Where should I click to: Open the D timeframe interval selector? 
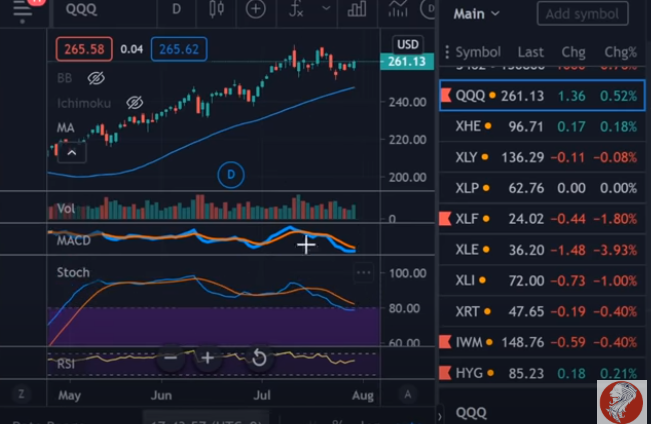coord(176,9)
